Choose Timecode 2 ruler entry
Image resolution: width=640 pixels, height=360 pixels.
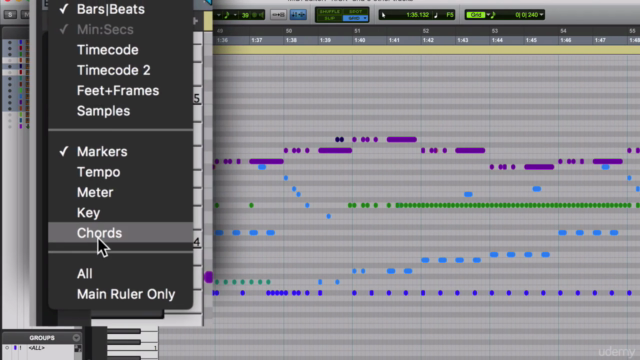point(120,70)
